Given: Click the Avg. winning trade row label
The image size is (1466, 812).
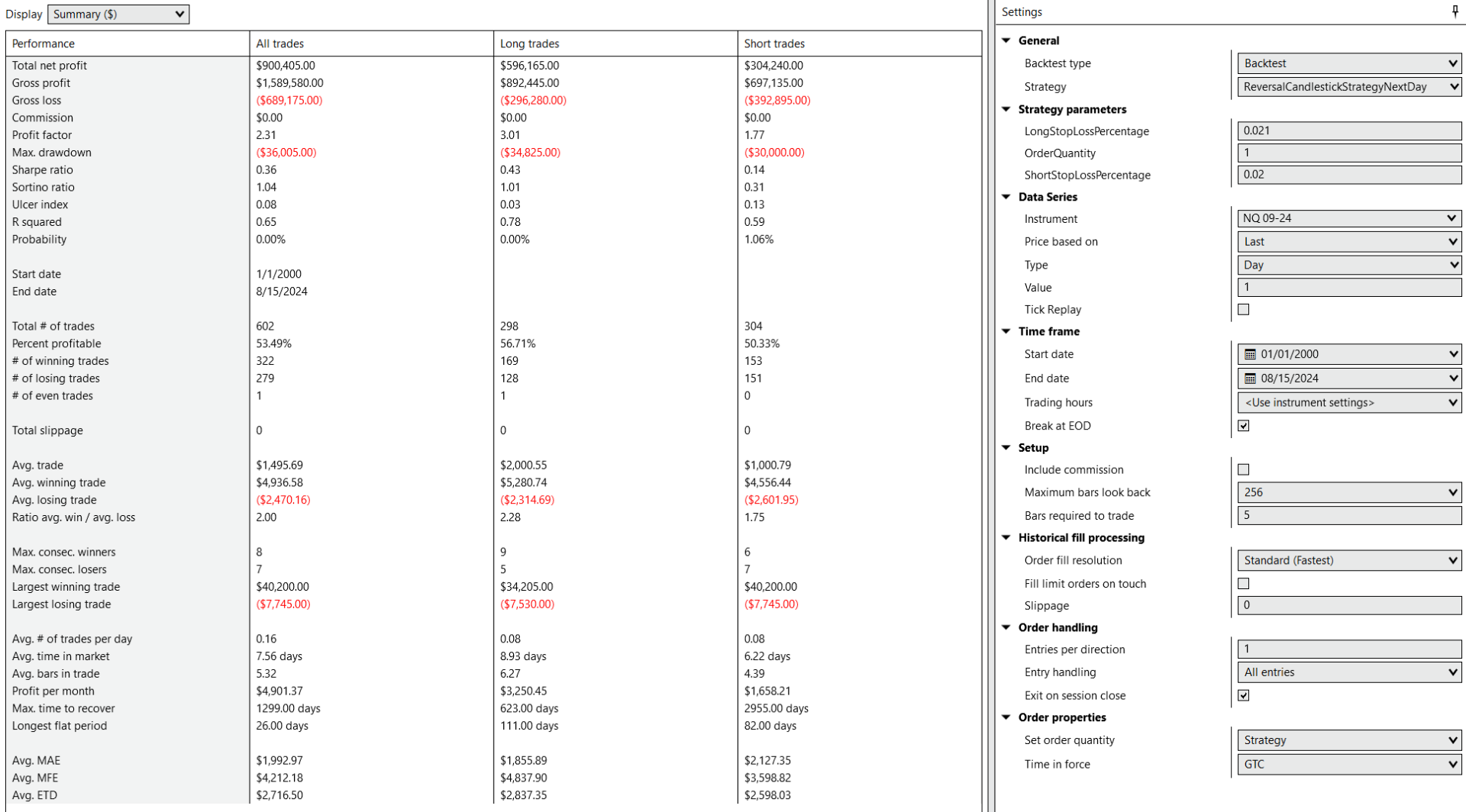Looking at the screenshot, I should pyautogui.click(x=59, y=483).
